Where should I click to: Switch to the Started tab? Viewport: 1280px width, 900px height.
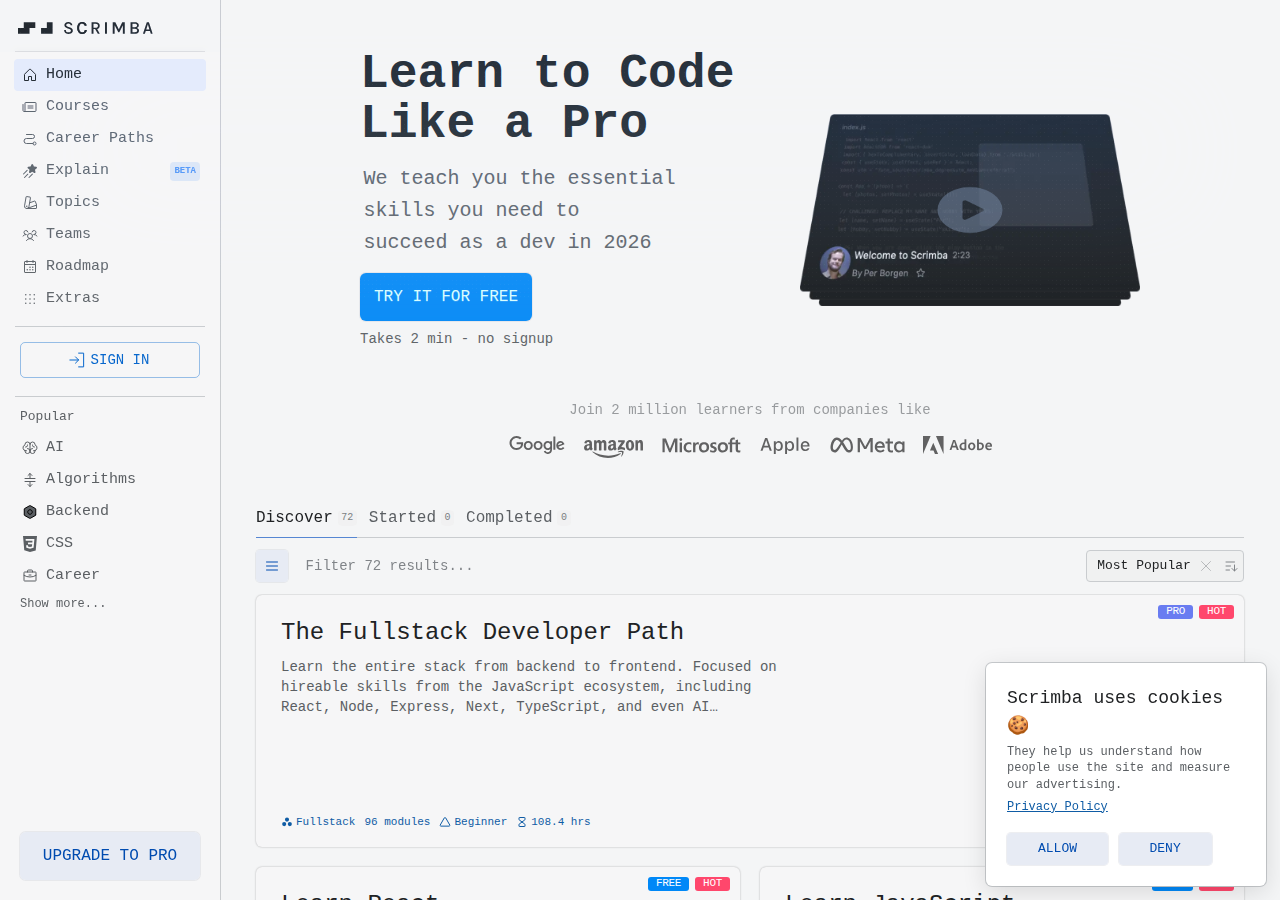411,518
